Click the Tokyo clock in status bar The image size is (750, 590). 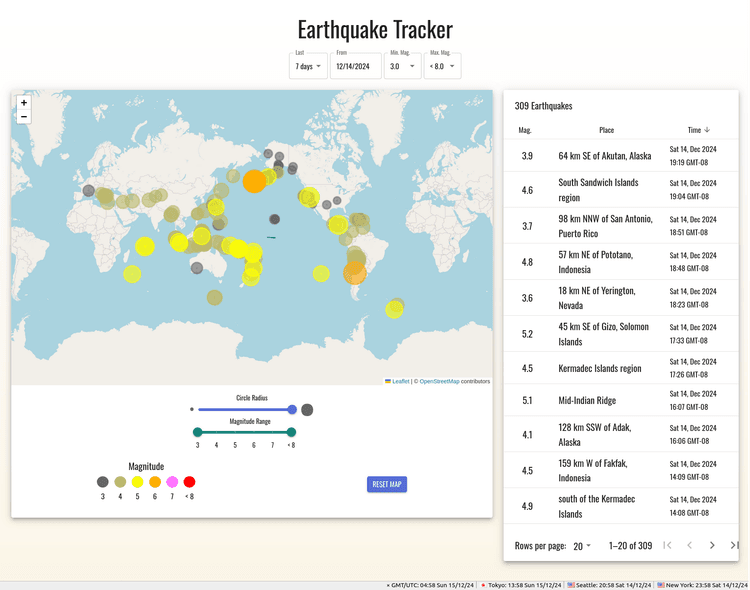521,585
